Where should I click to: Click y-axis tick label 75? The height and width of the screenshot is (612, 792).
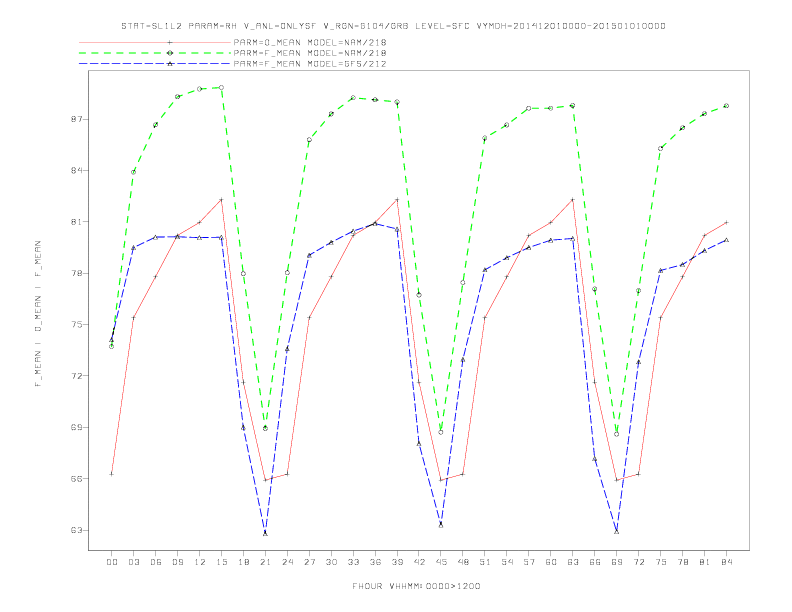[x=76, y=325]
